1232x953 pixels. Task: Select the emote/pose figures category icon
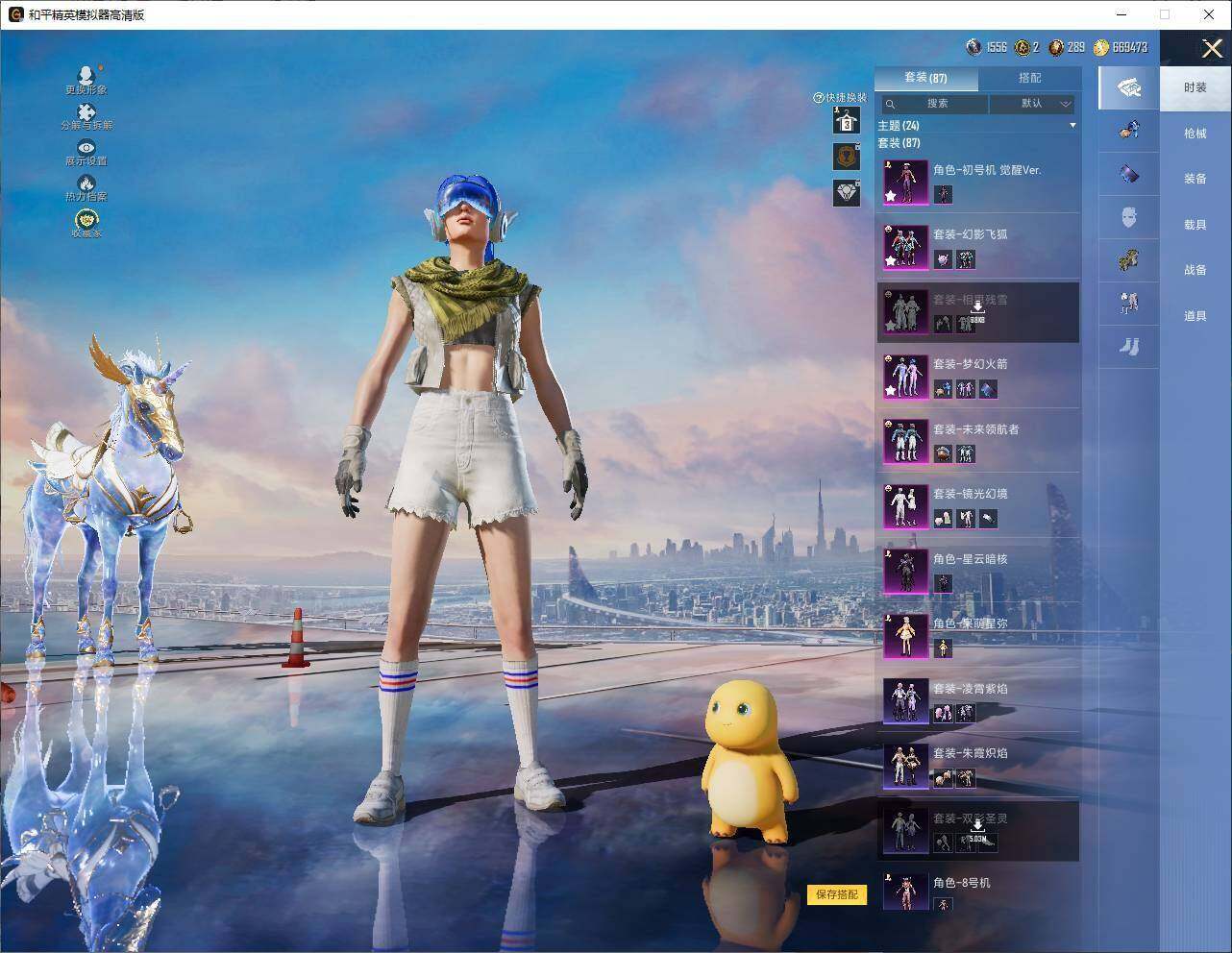(1129, 304)
